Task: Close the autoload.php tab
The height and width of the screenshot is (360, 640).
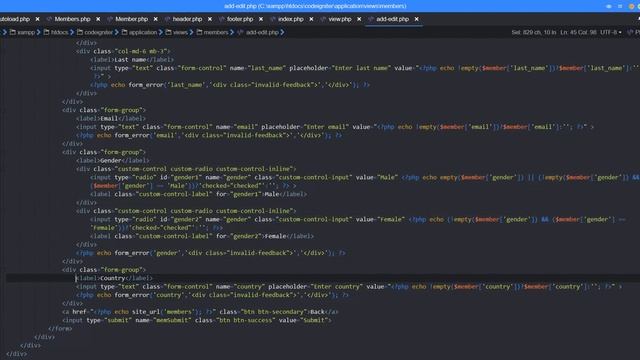Action: 38,19
